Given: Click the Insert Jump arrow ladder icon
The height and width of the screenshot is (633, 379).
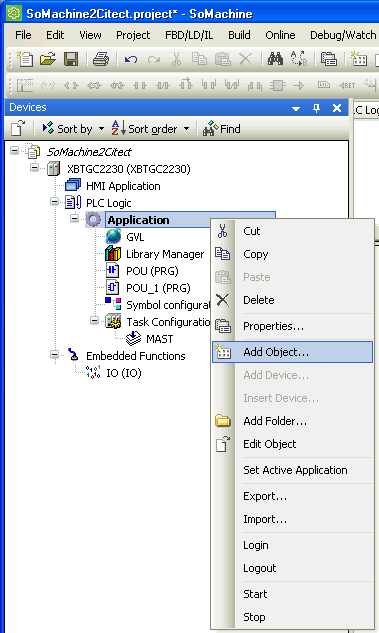Looking at the screenshot, I should click(299, 85).
